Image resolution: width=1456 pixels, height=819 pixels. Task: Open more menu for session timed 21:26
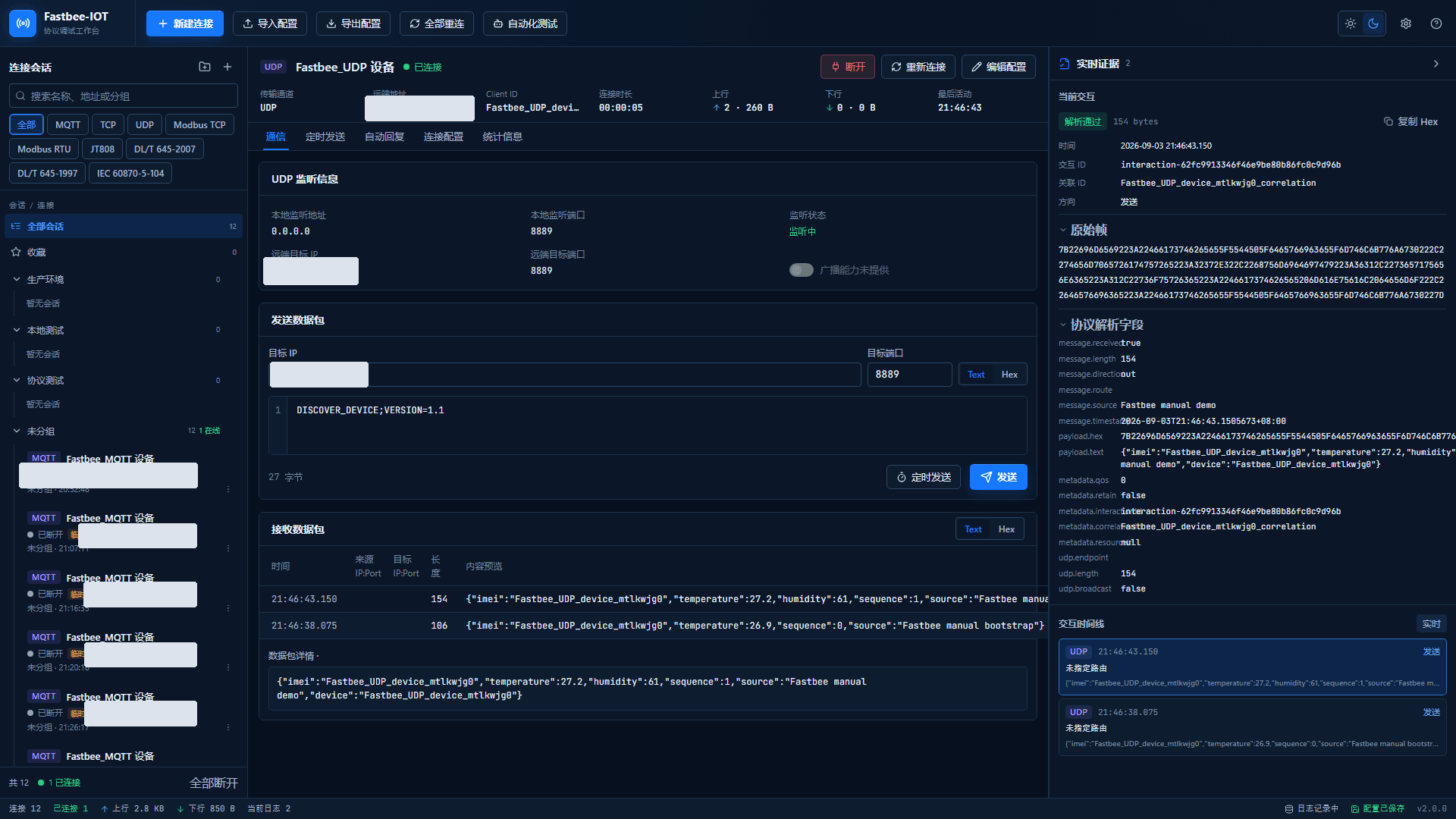tap(228, 727)
